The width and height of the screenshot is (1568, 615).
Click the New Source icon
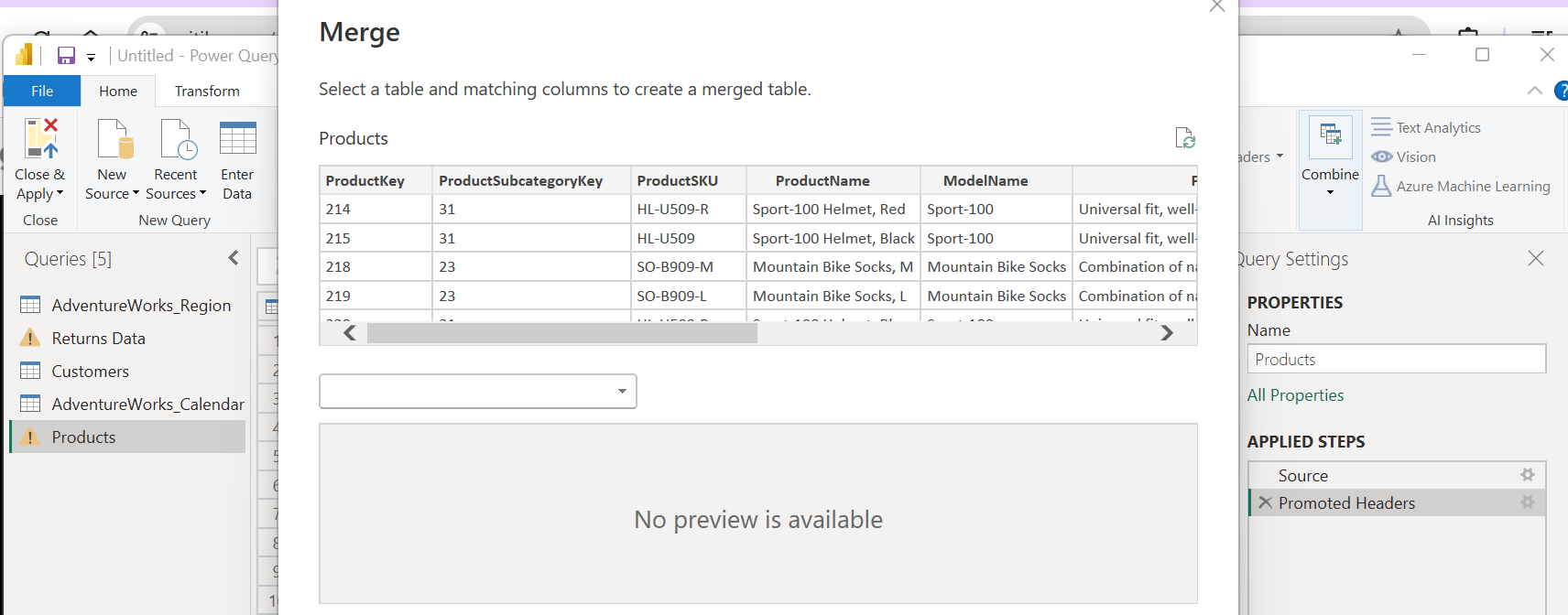[115, 139]
